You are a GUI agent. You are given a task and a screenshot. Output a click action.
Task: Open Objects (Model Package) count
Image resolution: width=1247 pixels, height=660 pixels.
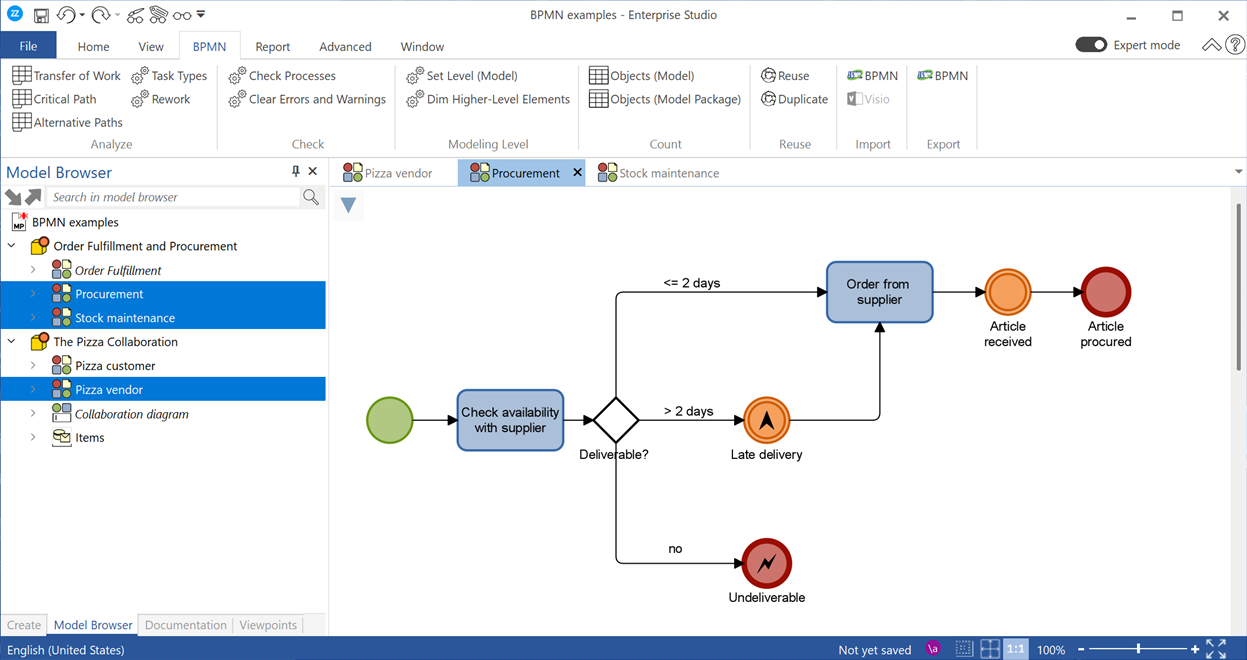tap(665, 99)
